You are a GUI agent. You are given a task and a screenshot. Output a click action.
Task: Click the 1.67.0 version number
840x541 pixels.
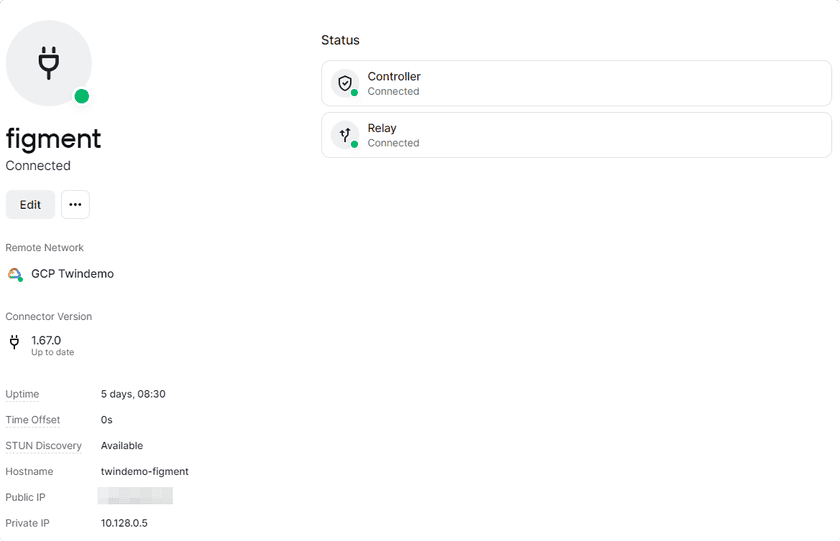click(46, 340)
